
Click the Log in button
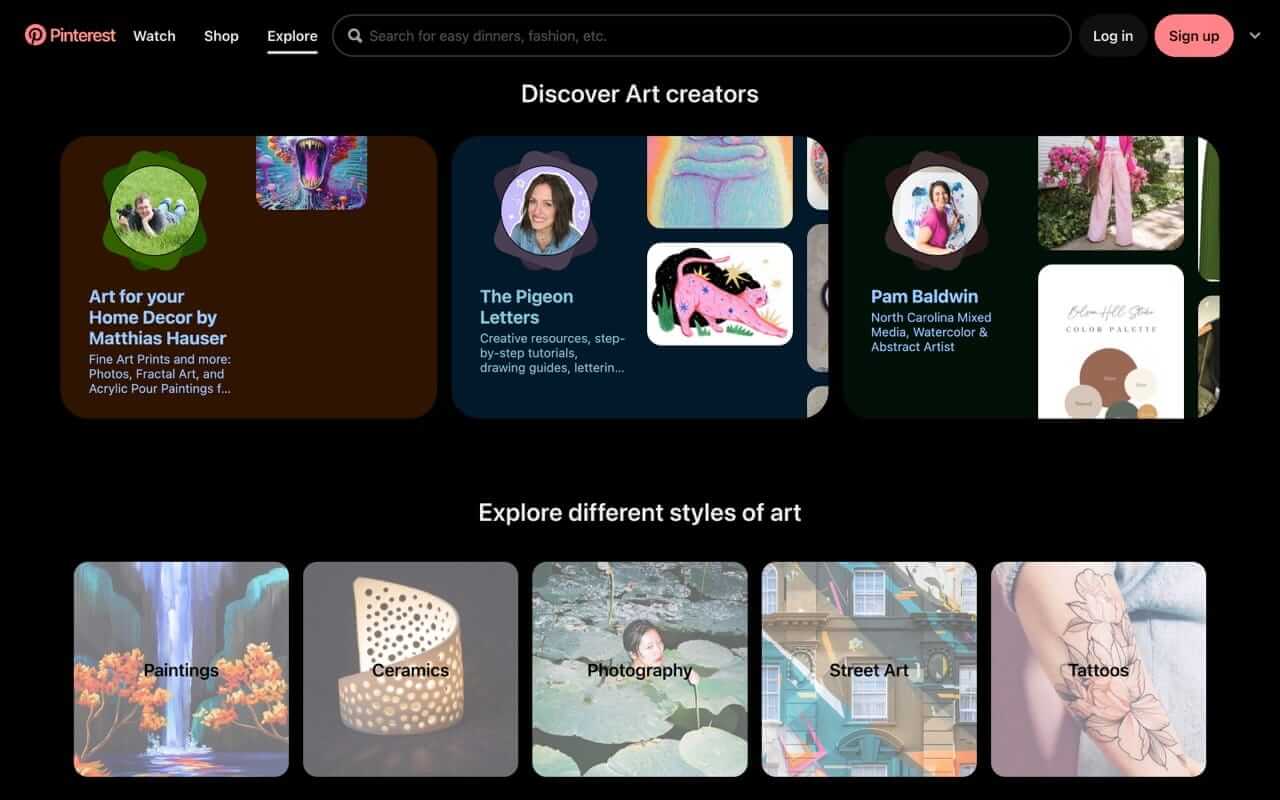click(1113, 36)
